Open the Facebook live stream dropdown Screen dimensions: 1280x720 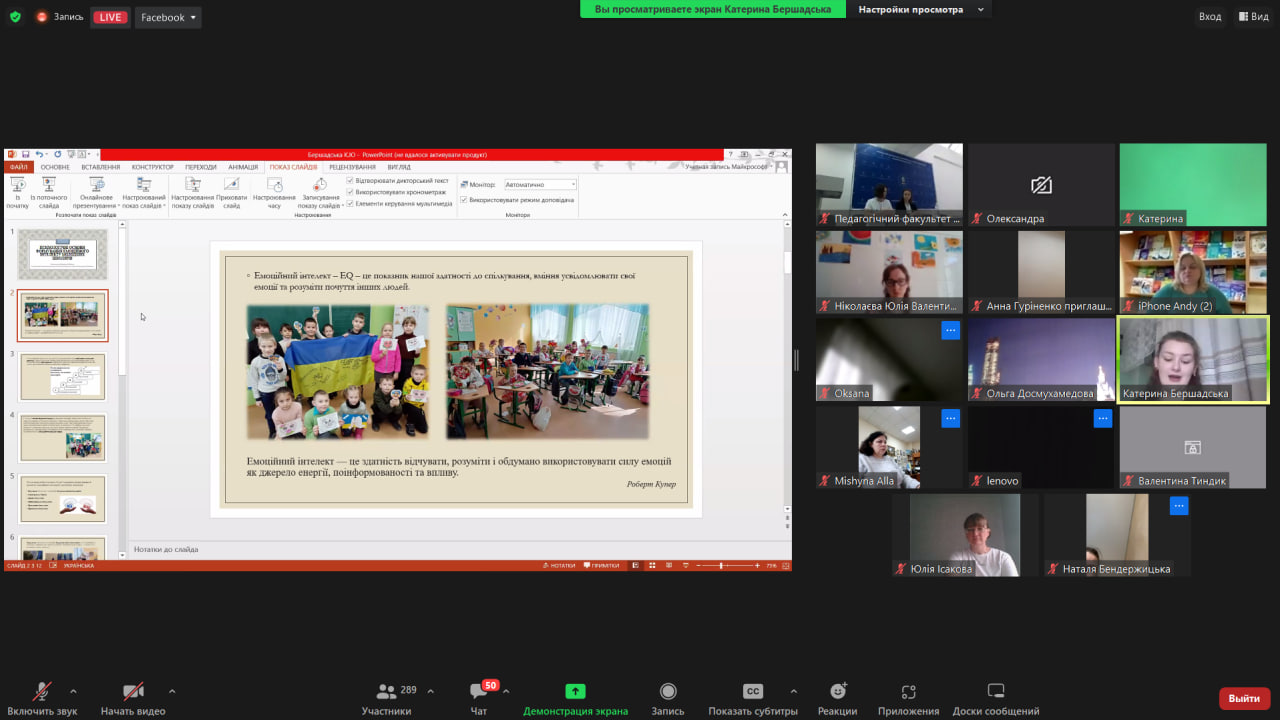click(168, 17)
